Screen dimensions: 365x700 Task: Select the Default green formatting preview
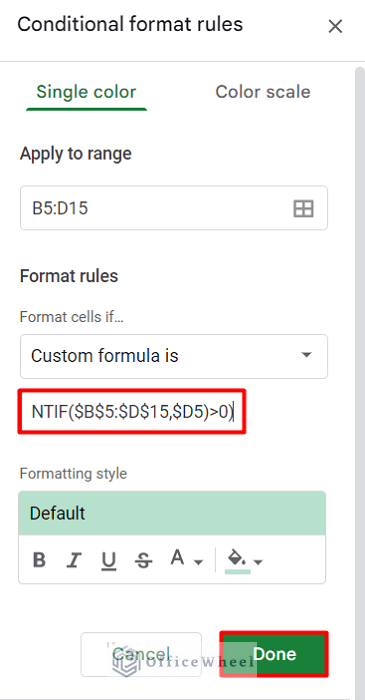(x=172, y=513)
